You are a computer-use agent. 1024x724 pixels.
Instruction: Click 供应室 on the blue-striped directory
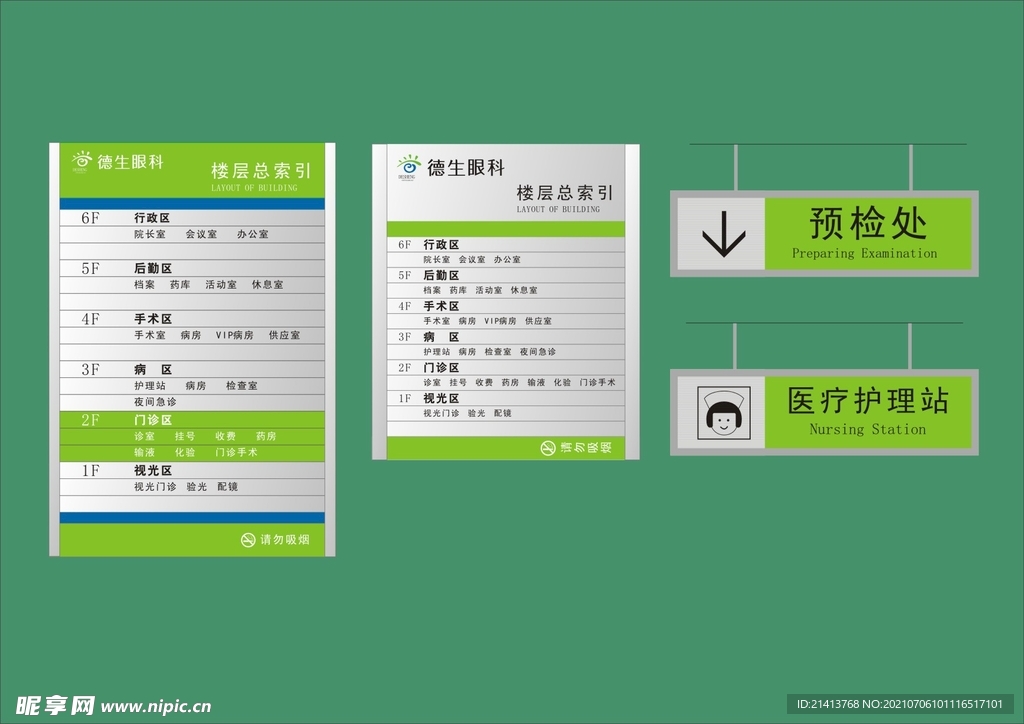click(285, 336)
